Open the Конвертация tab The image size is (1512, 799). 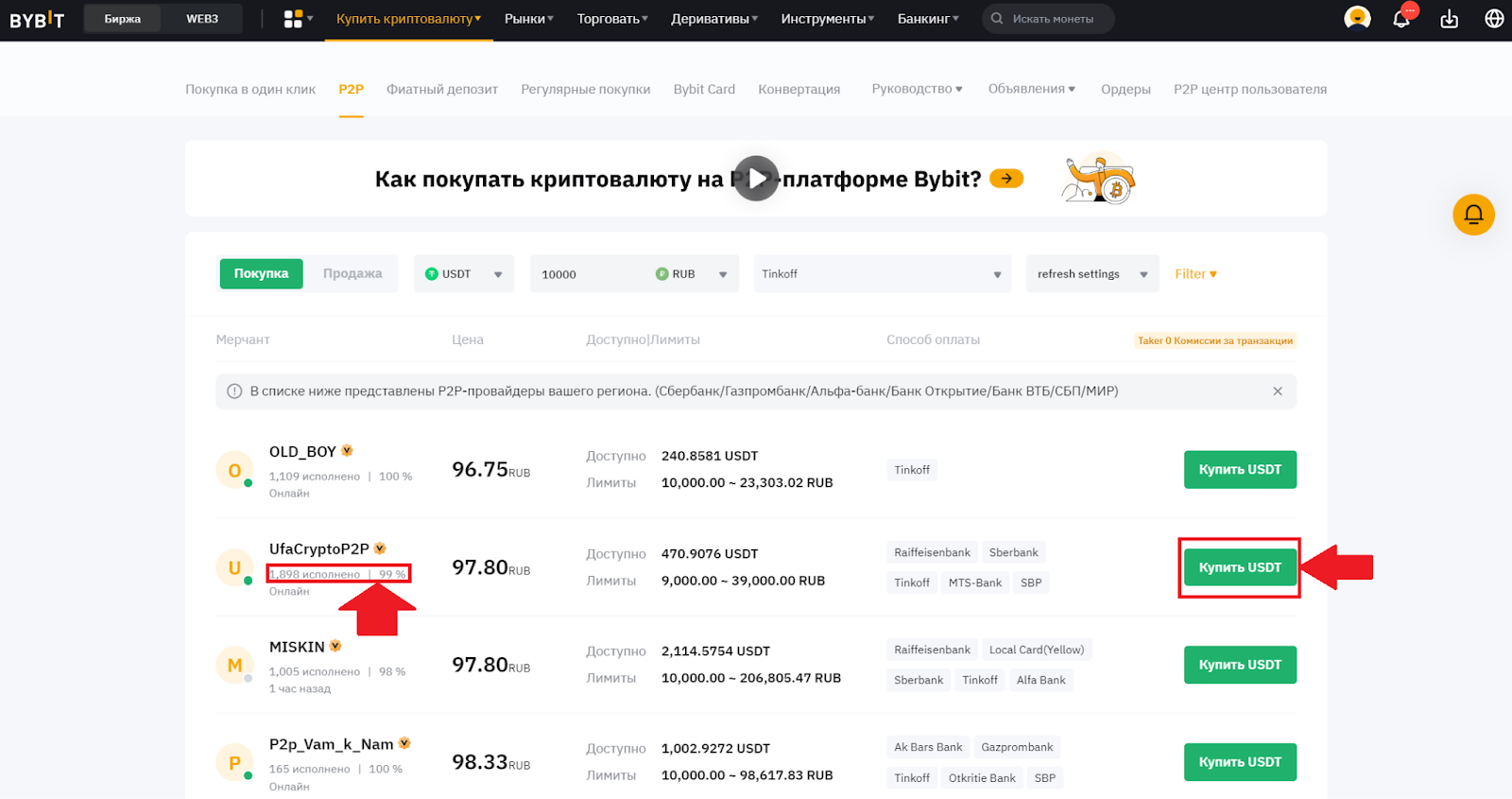point(799,89)
